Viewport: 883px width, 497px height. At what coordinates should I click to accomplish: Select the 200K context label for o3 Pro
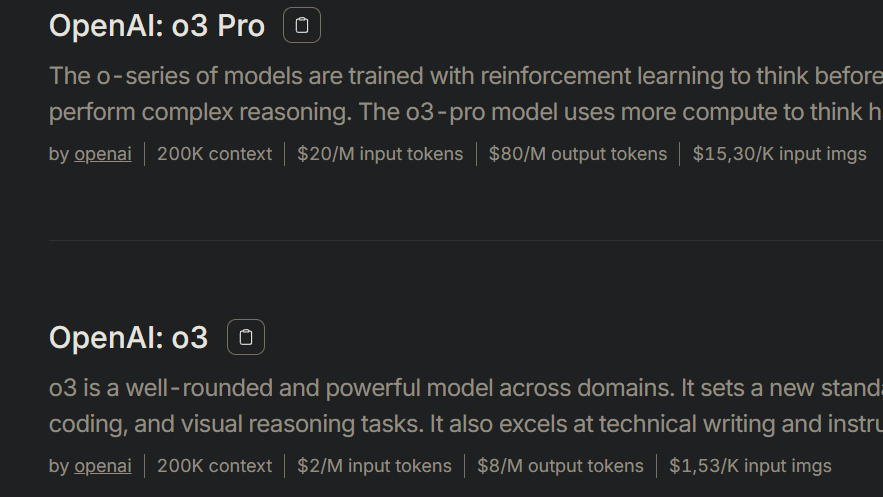coord(214,154)
